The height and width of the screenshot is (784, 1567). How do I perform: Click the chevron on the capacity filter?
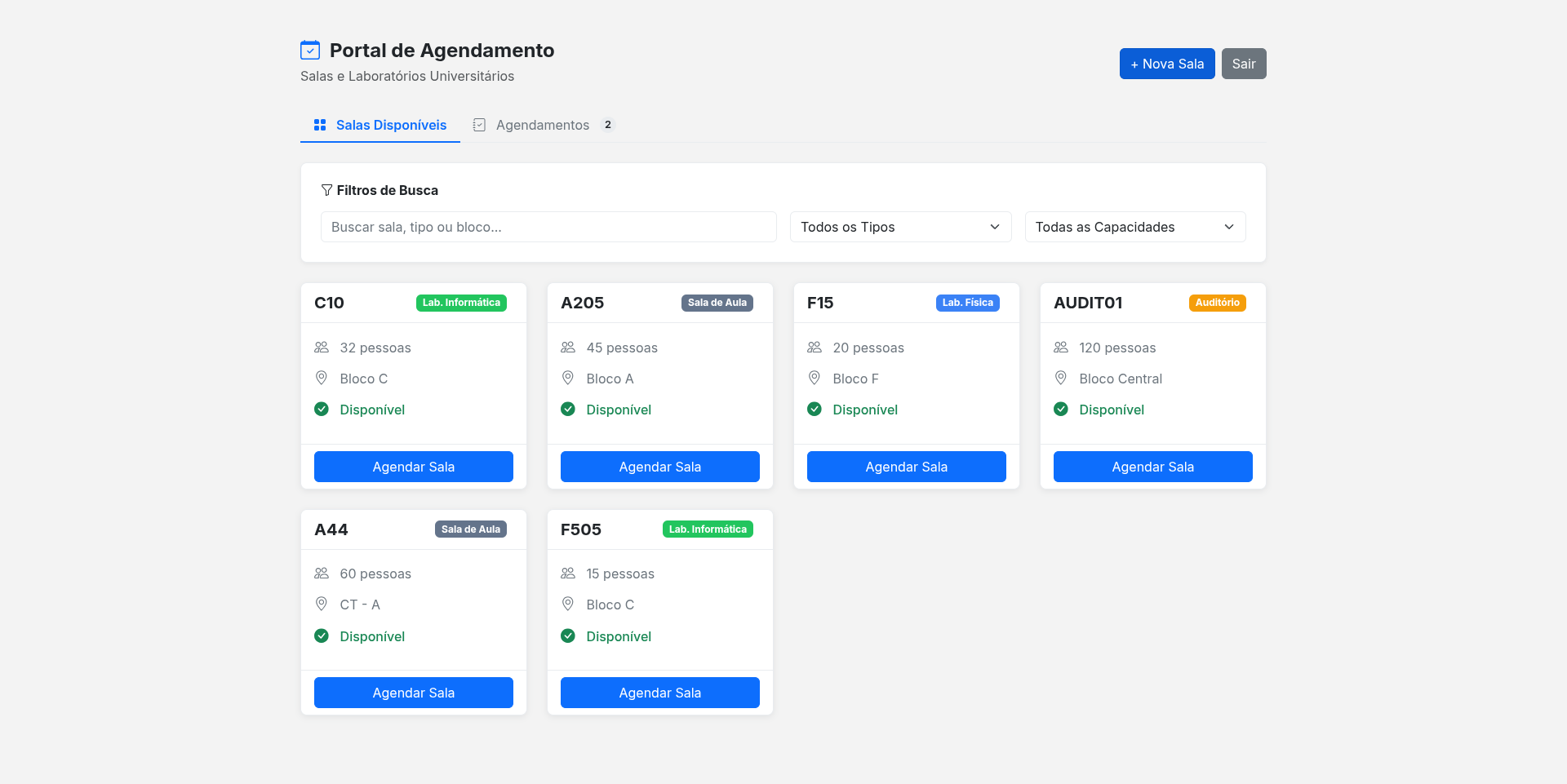tap(1229, 227)
